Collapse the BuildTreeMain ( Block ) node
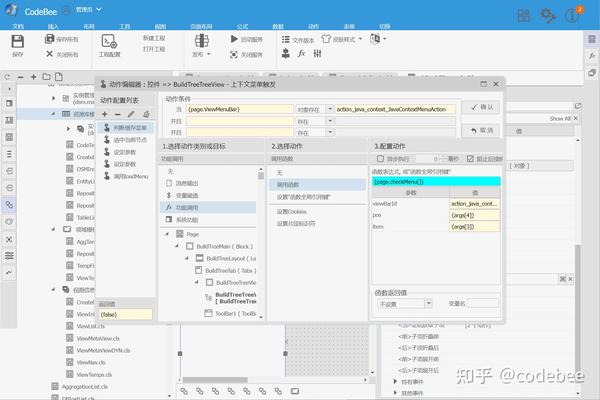The width and height of the screenshot is (600, 400). (177, 246)
